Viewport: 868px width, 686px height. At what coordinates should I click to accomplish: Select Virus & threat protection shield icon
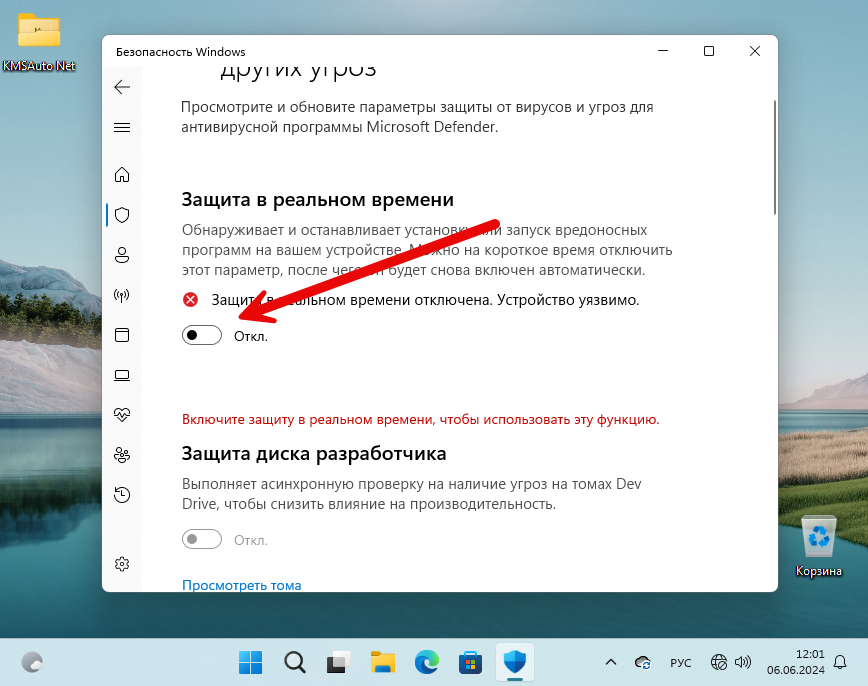[122, 215]
